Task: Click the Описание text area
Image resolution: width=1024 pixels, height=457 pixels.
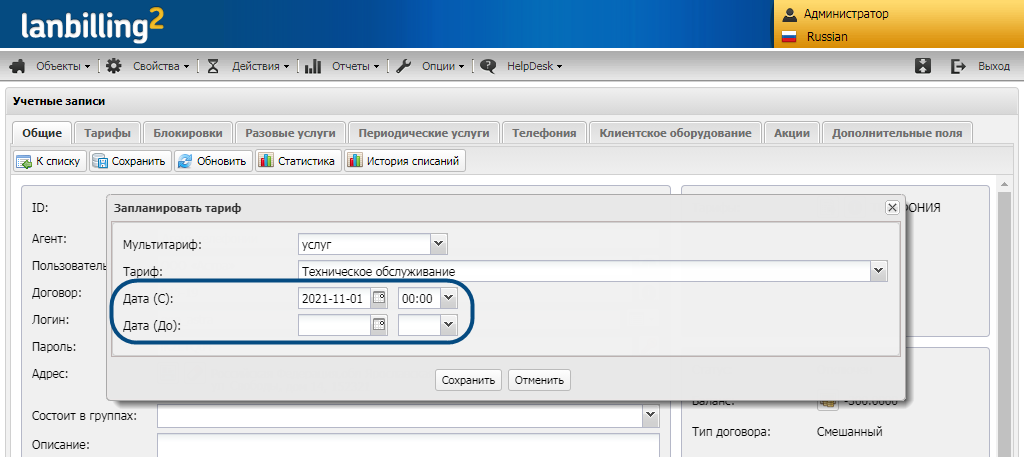Action: click(408, 445)
